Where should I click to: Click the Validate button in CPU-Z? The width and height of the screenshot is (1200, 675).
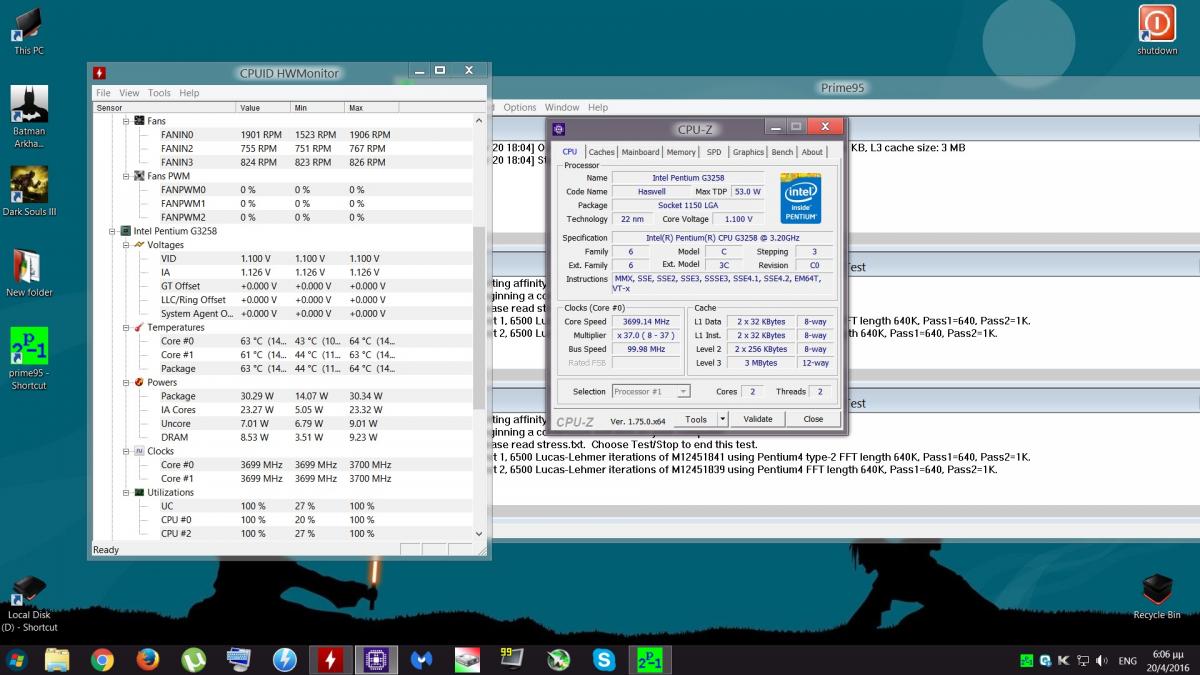(x=758, y=419)
